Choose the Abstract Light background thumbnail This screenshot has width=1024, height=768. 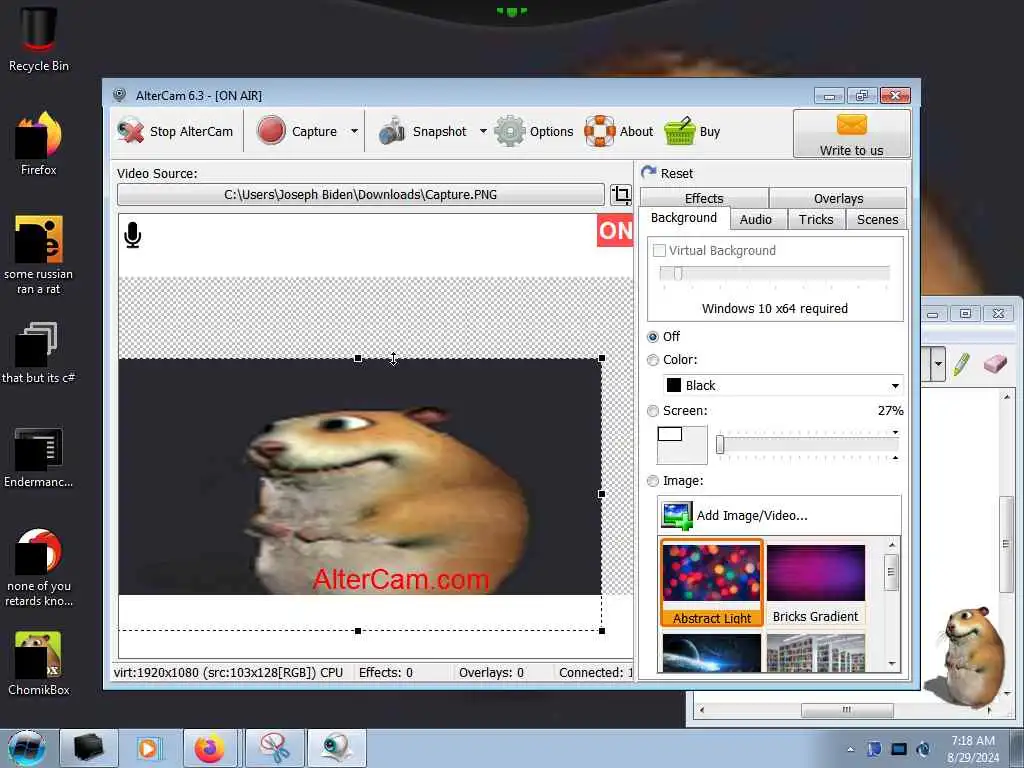711,583
